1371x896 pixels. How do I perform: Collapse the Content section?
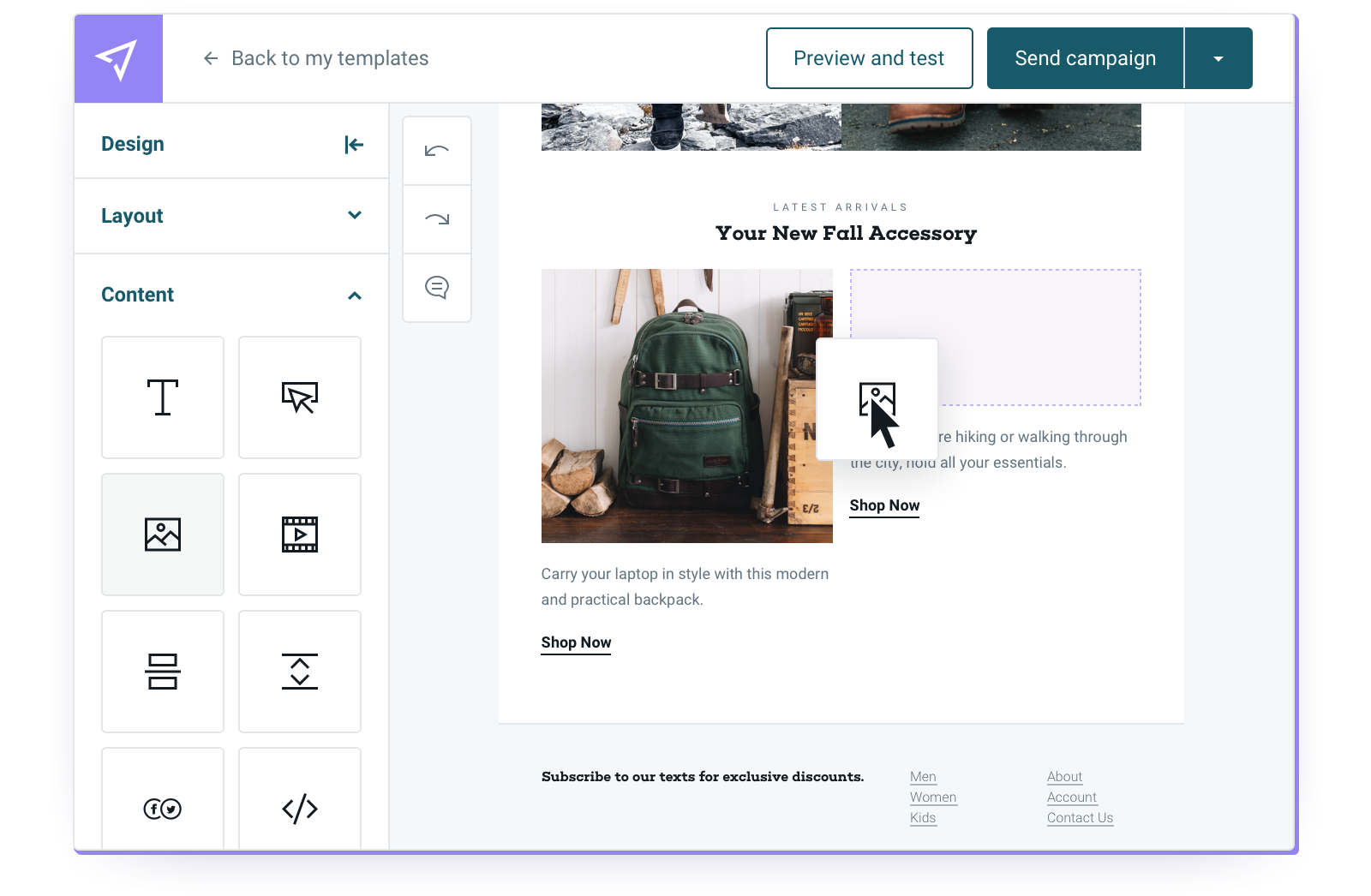coord(355,296)
